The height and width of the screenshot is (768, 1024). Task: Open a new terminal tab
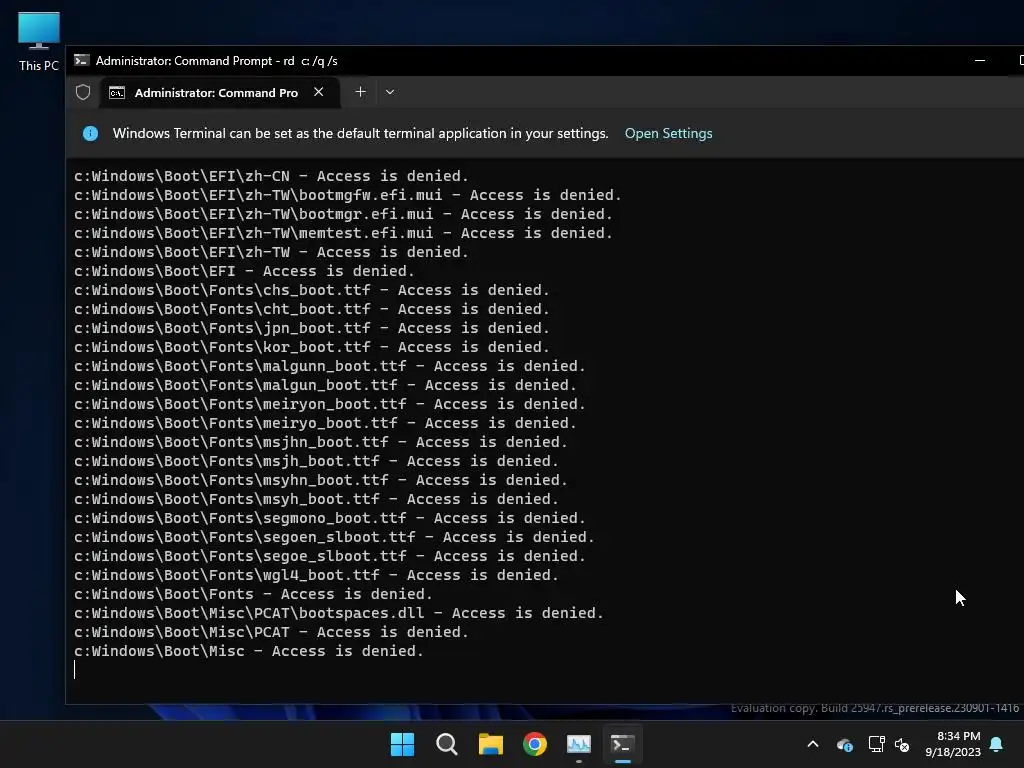pos(360,92)
